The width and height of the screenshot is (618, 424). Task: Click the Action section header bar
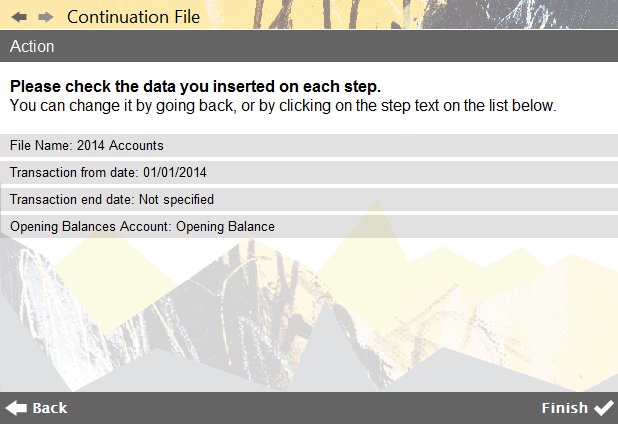(x=309, y=46)
